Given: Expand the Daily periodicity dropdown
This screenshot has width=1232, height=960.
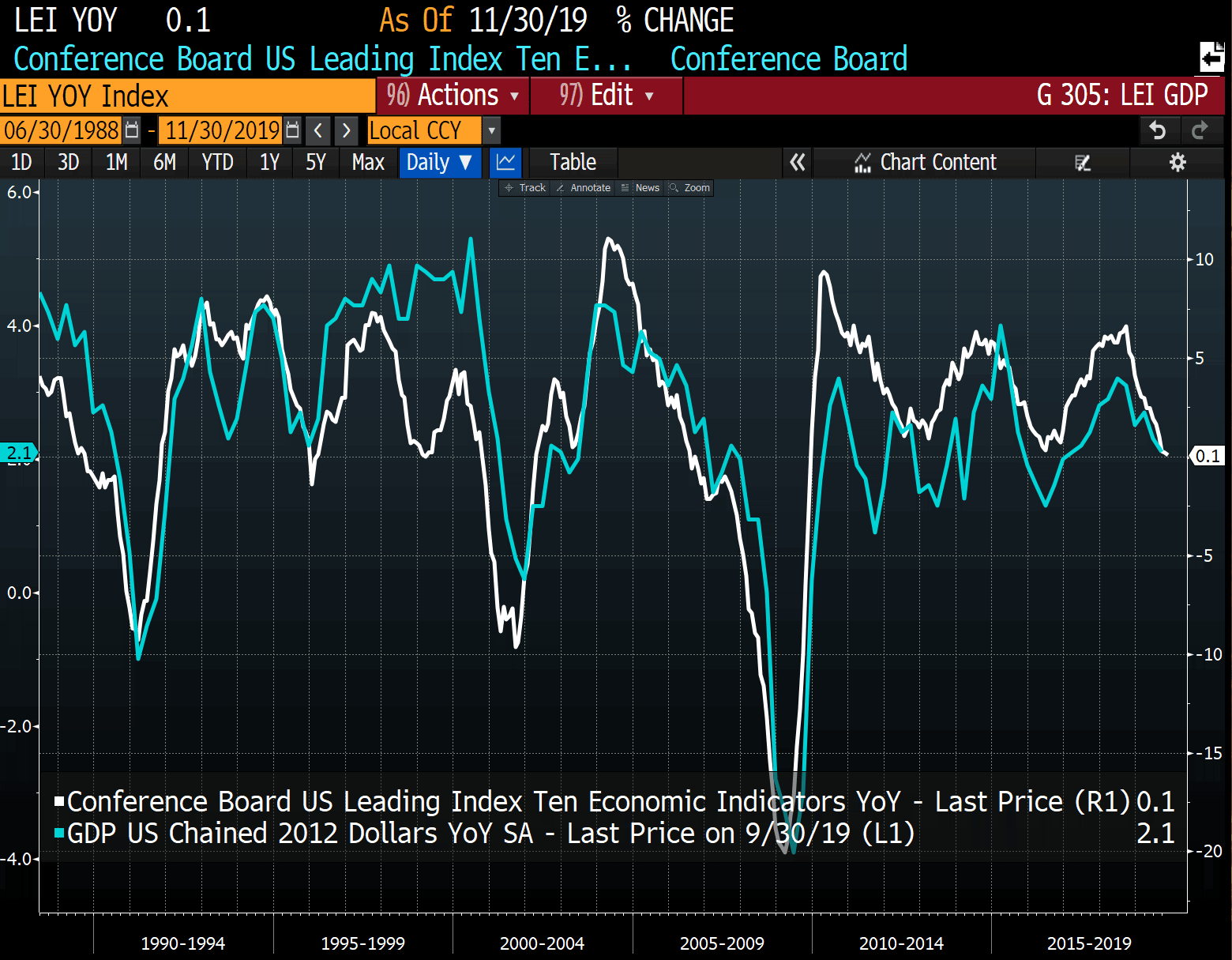Looking at the screenshot, I should coord(440,162).
